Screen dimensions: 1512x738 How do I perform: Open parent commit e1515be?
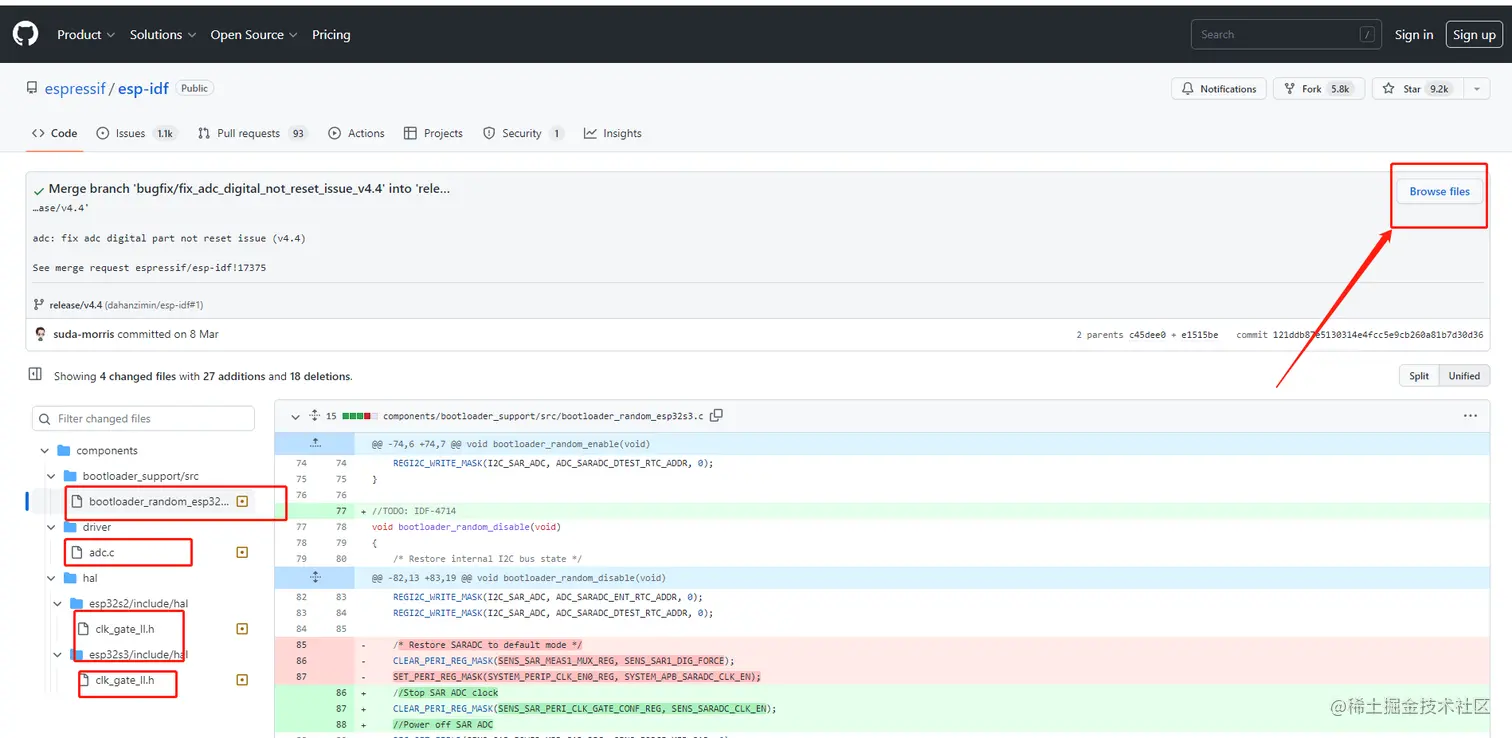(1199, 335)
